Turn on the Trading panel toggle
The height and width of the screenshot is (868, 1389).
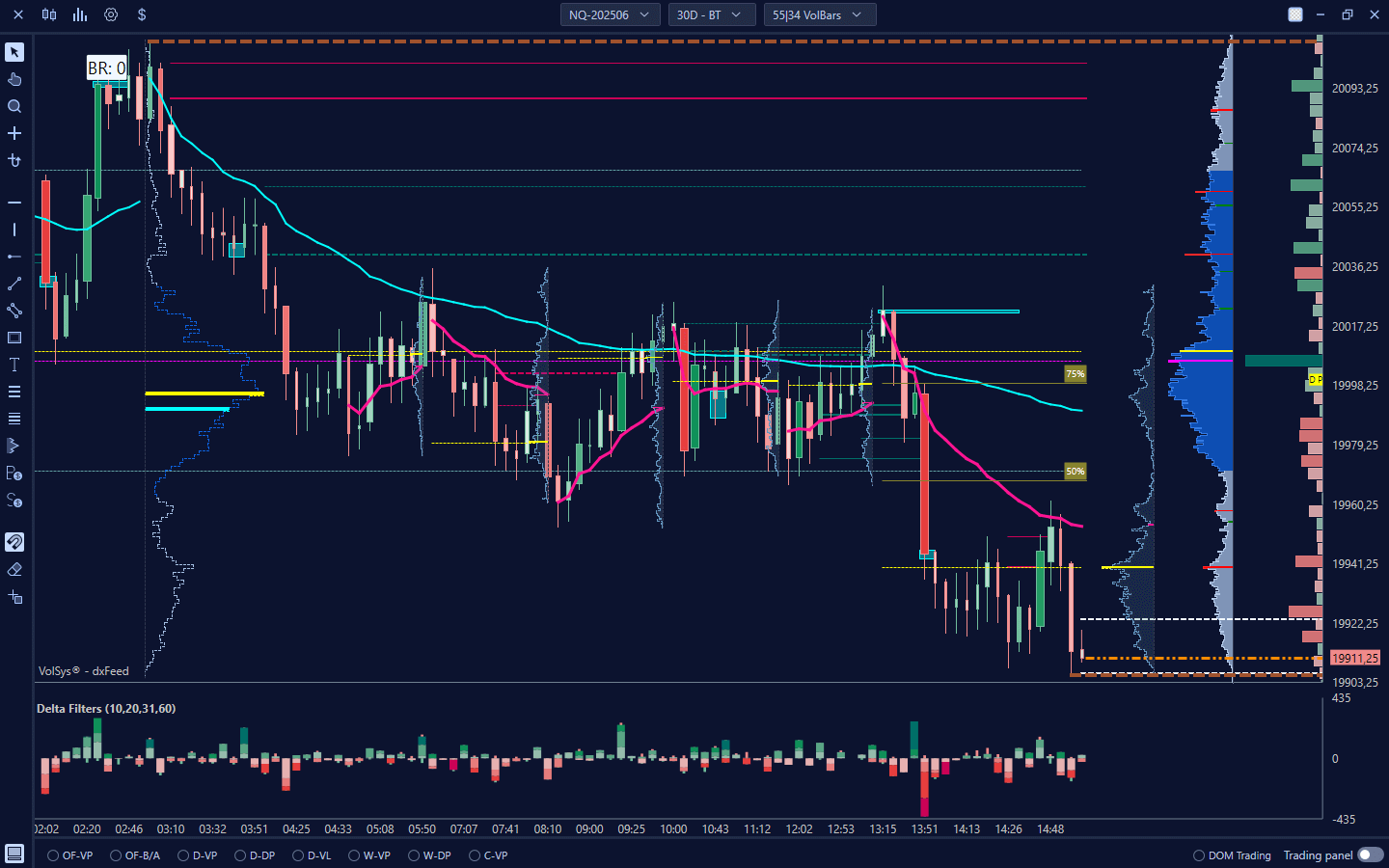pyautogui.click(x=1370, y=854)
